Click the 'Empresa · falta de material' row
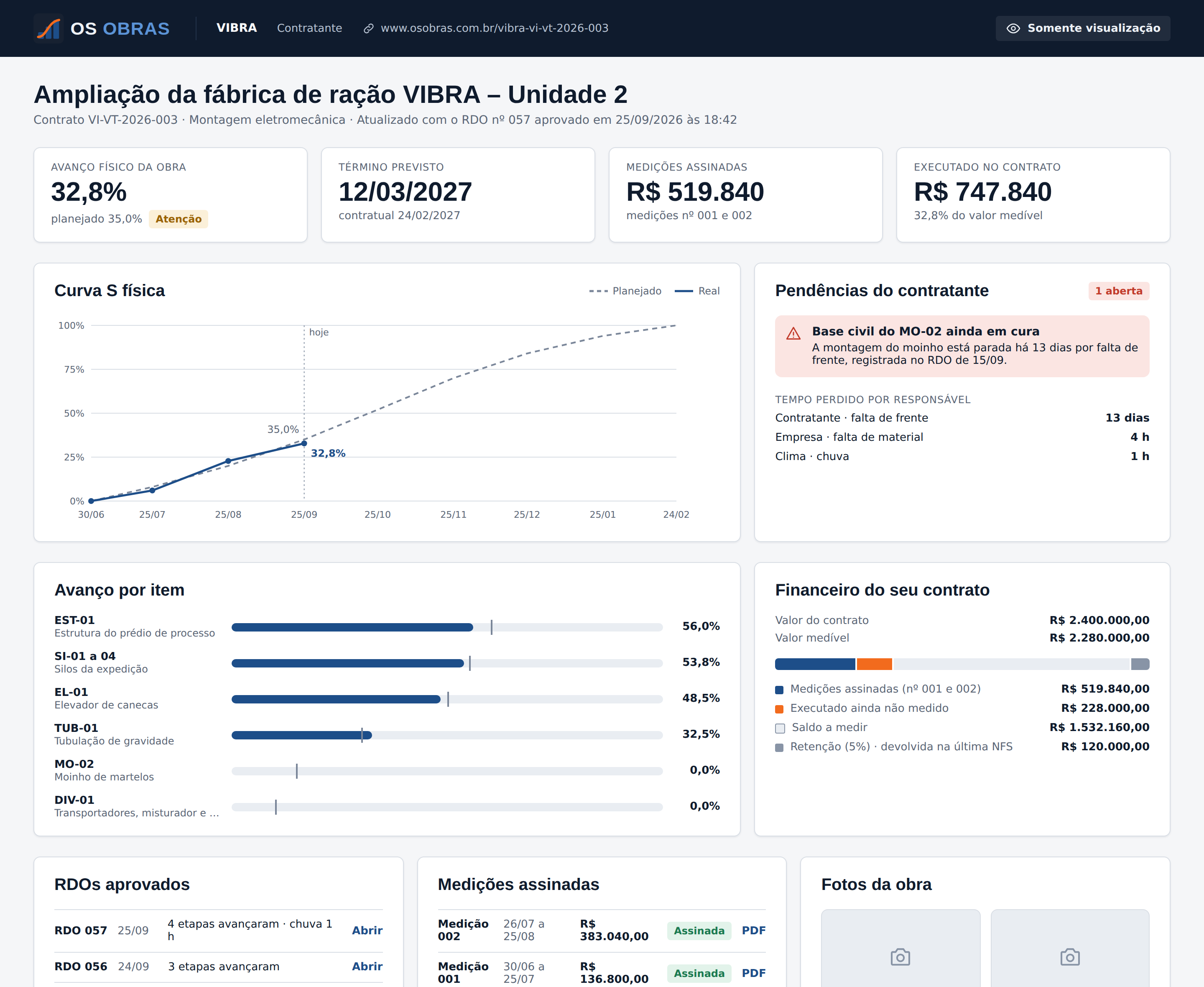 point(962,437)
